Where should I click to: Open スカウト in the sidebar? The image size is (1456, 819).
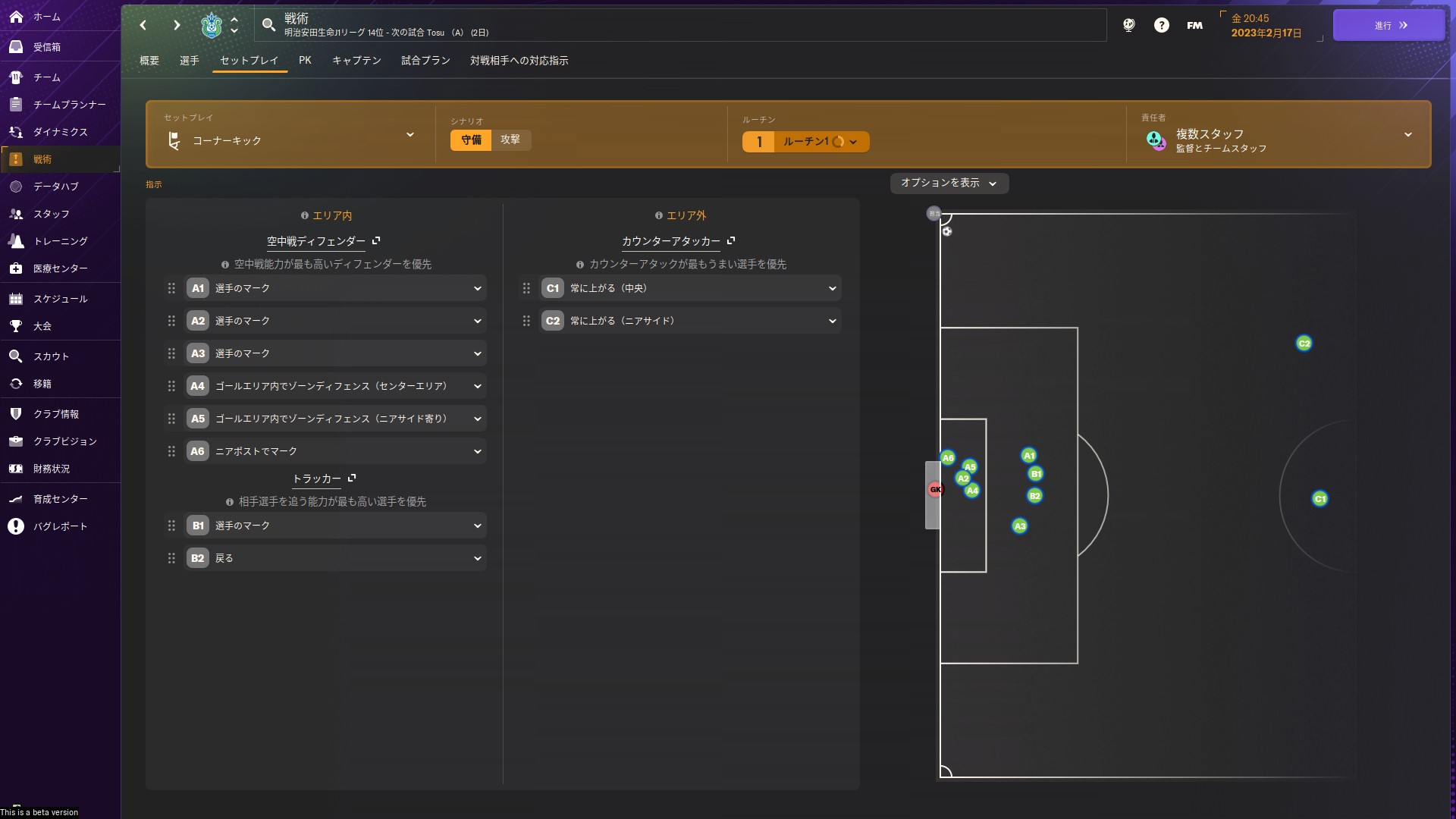click(51, 356)
